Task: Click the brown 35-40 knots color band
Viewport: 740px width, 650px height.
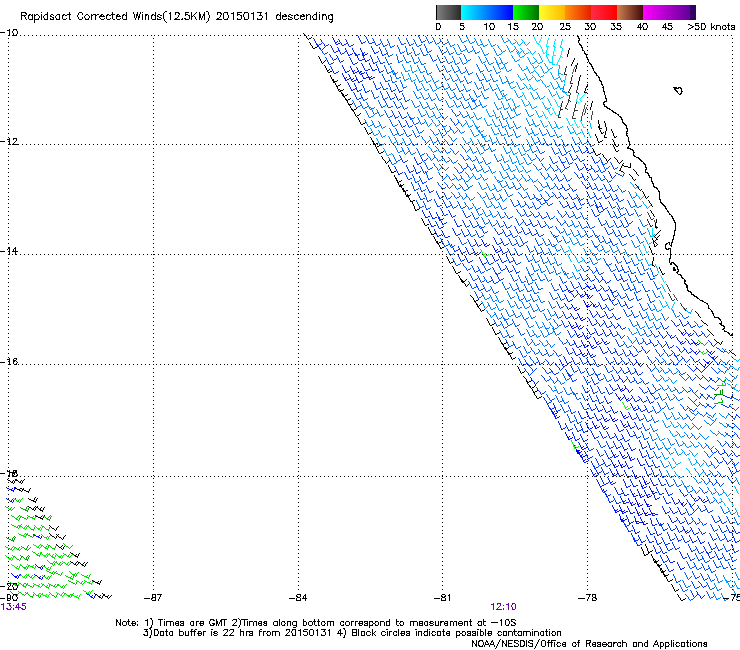Action: pos(630,12)
